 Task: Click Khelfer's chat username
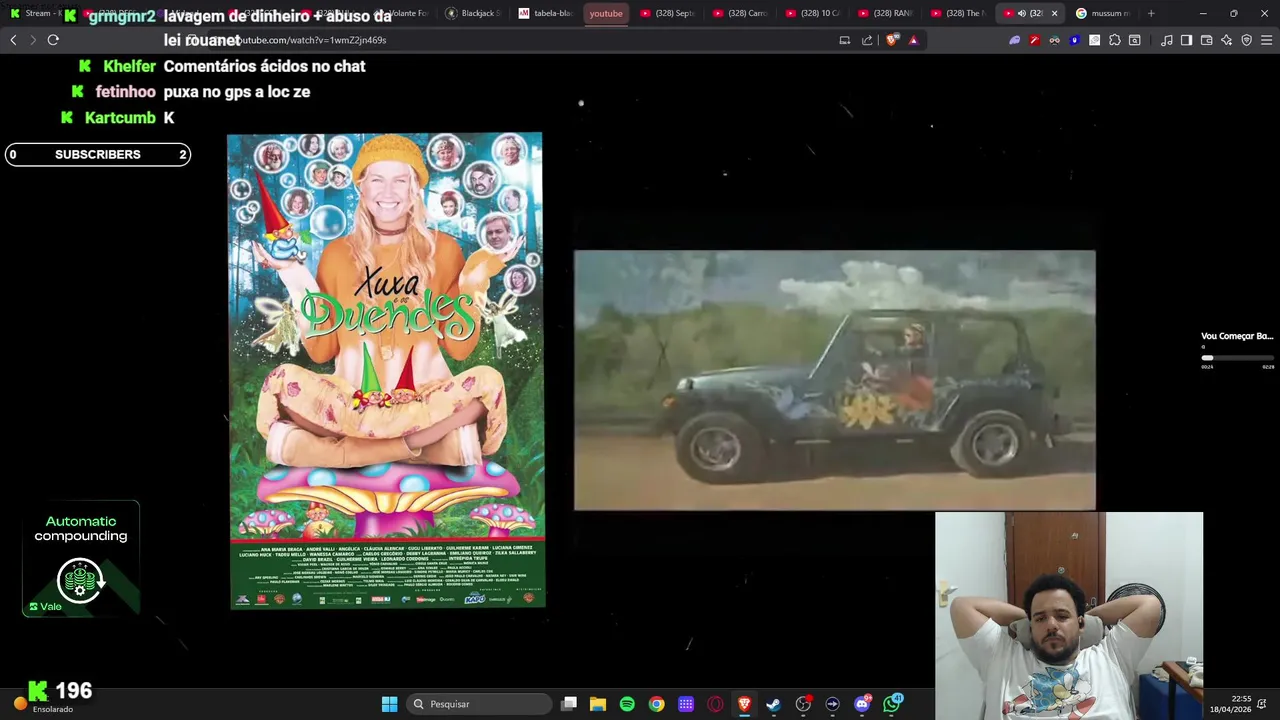130,66
